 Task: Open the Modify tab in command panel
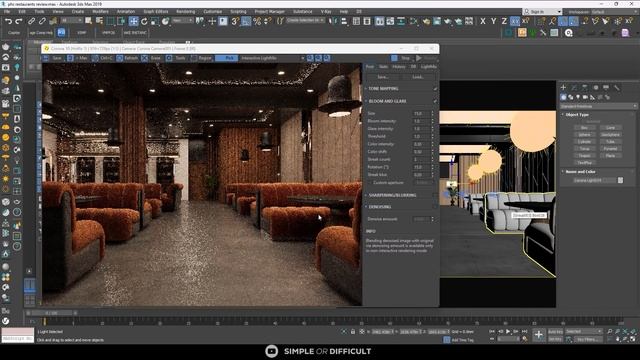click(574, 87)
